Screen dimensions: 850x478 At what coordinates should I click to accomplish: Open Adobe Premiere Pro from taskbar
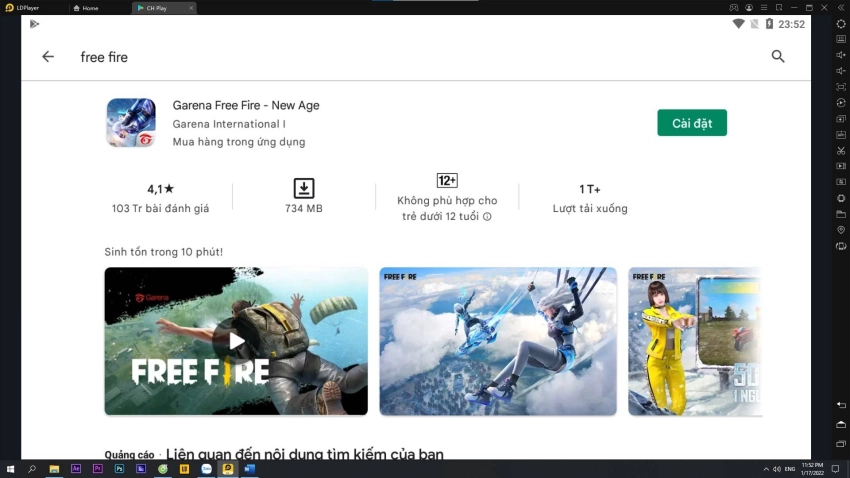98,469
